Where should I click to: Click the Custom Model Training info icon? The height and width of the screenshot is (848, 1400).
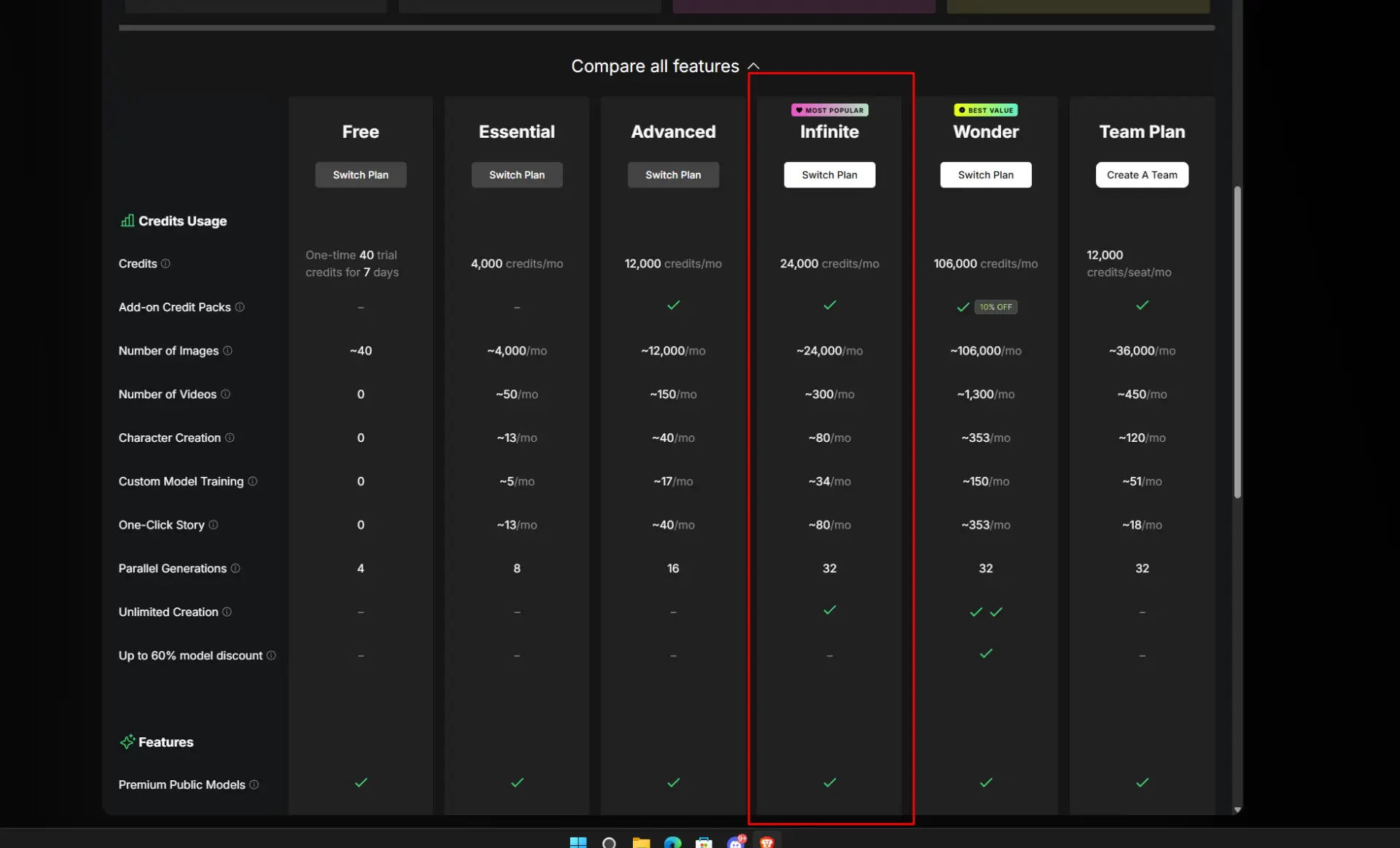[x=252, y=481]
